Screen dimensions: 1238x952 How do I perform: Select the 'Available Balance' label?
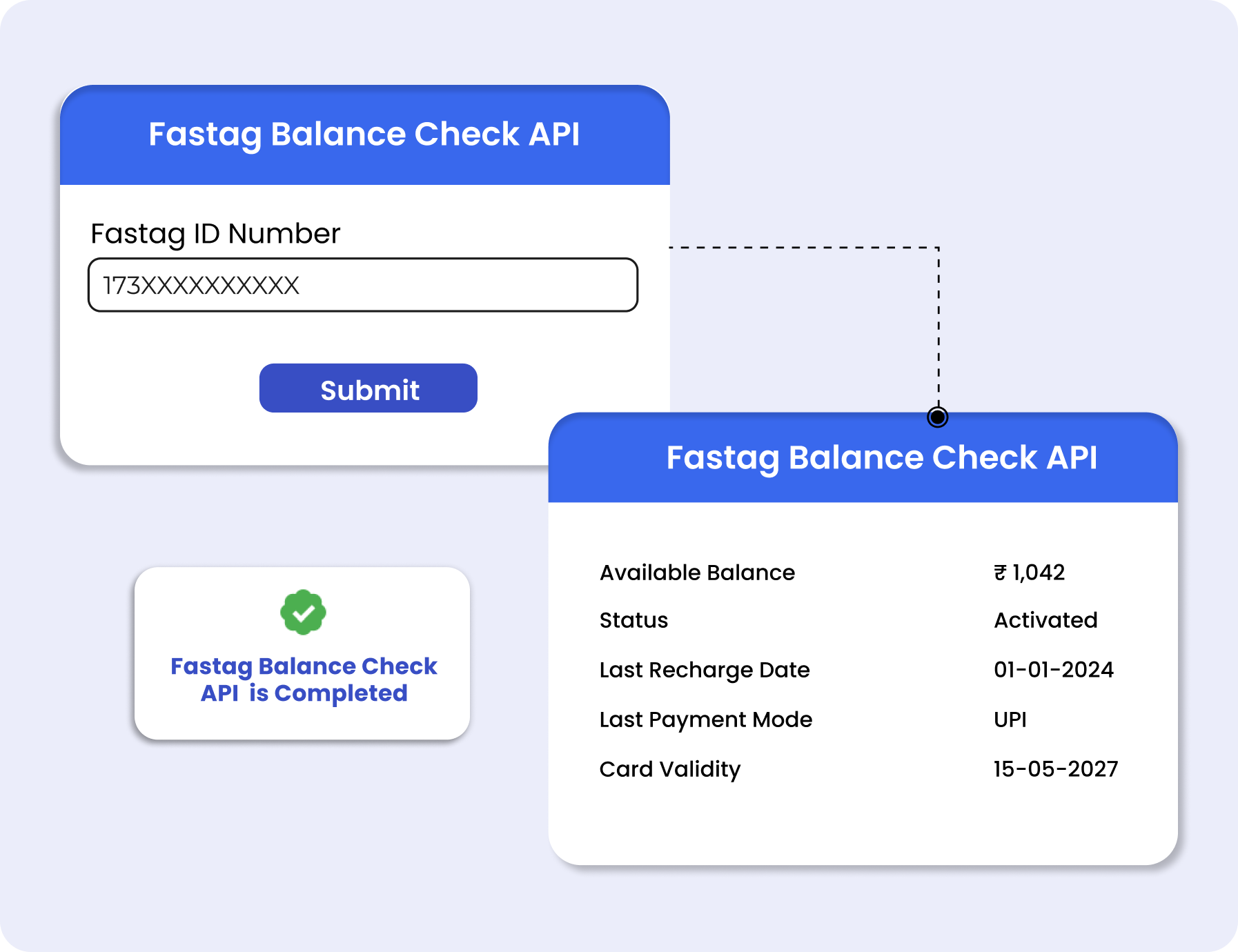pyautogui.click(x=697, y=573)
